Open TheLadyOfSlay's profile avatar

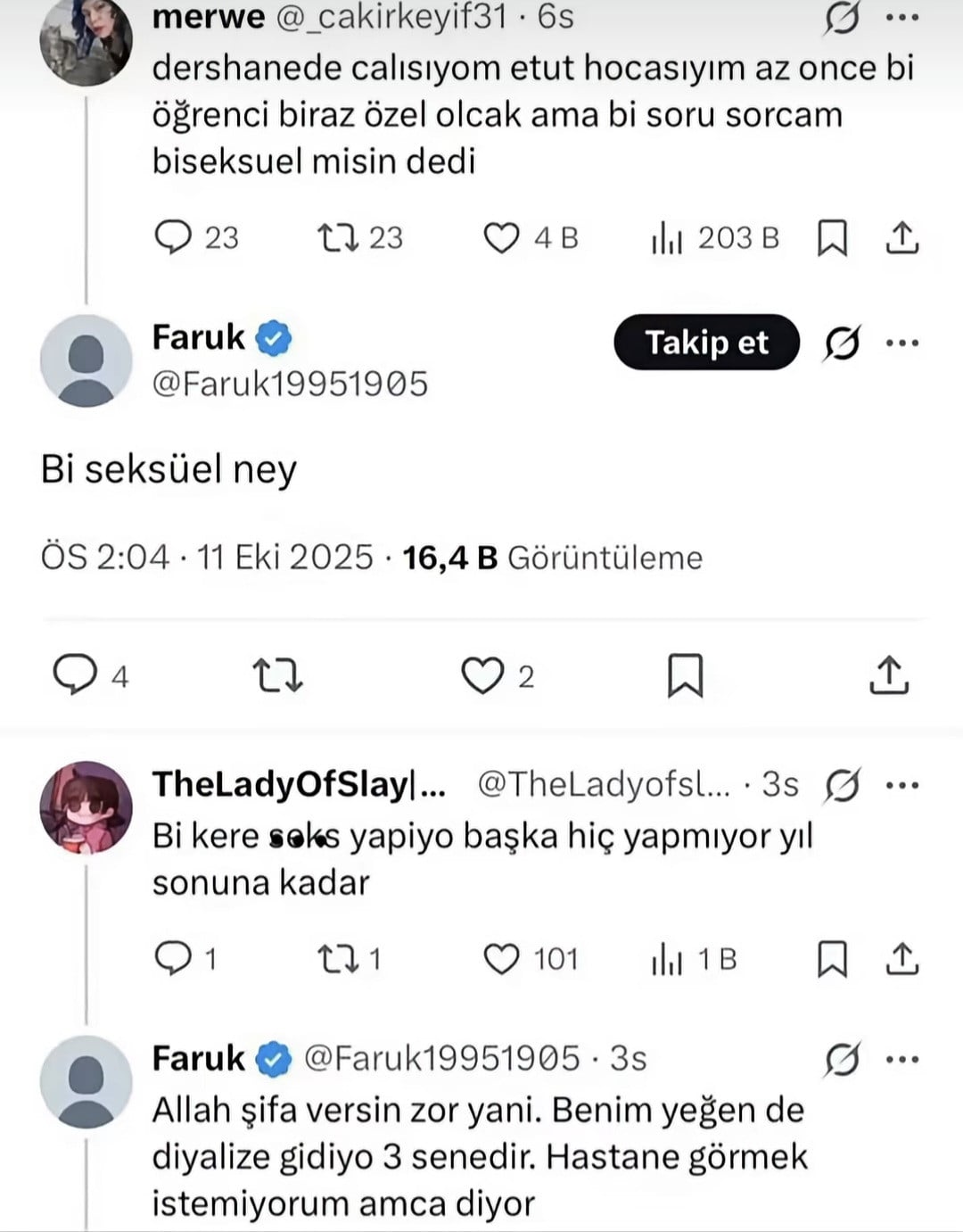tap(86, 806)
